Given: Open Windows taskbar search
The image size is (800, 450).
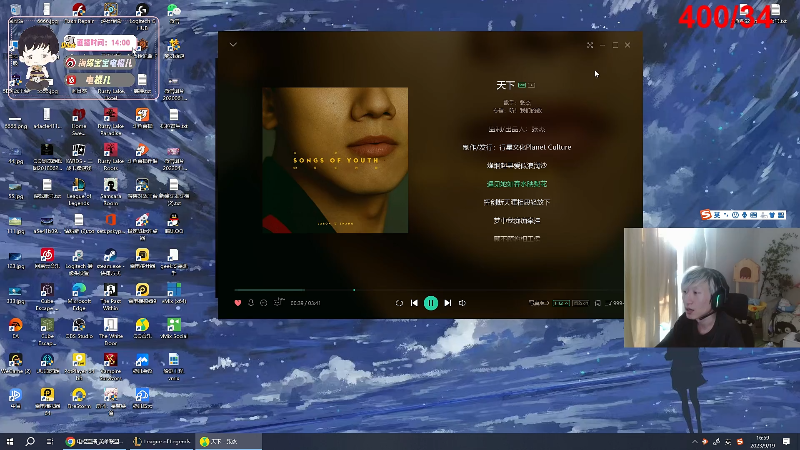Looking at the screenshot, I should [x=30, y=441].
